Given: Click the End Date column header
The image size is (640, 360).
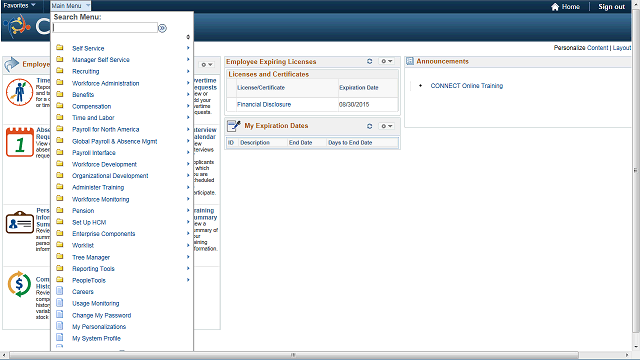Looking at the screenshot, I should coord(300,143).
